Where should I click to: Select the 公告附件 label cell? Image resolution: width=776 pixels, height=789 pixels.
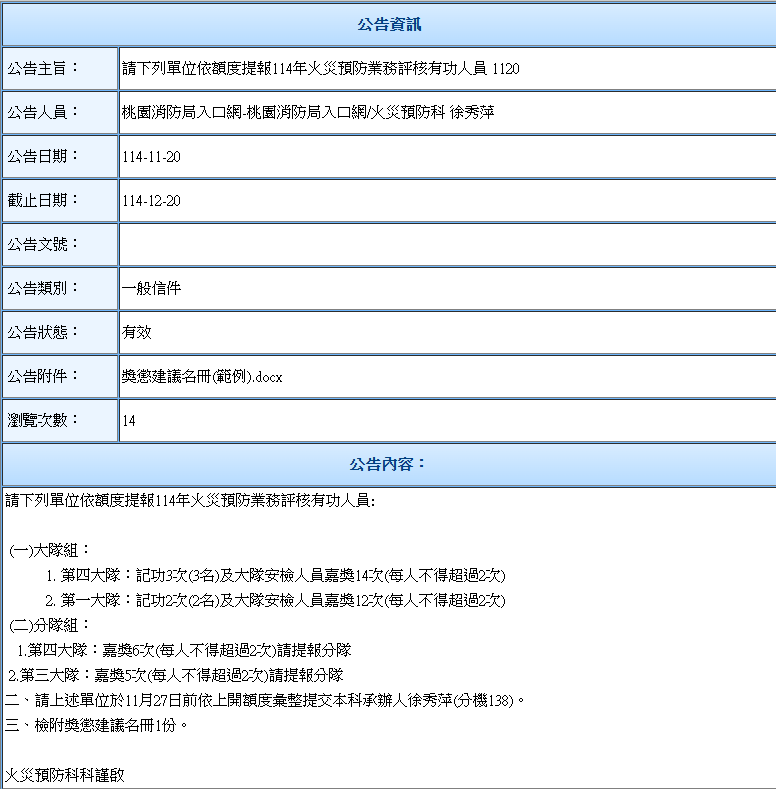tap(60, 377)
